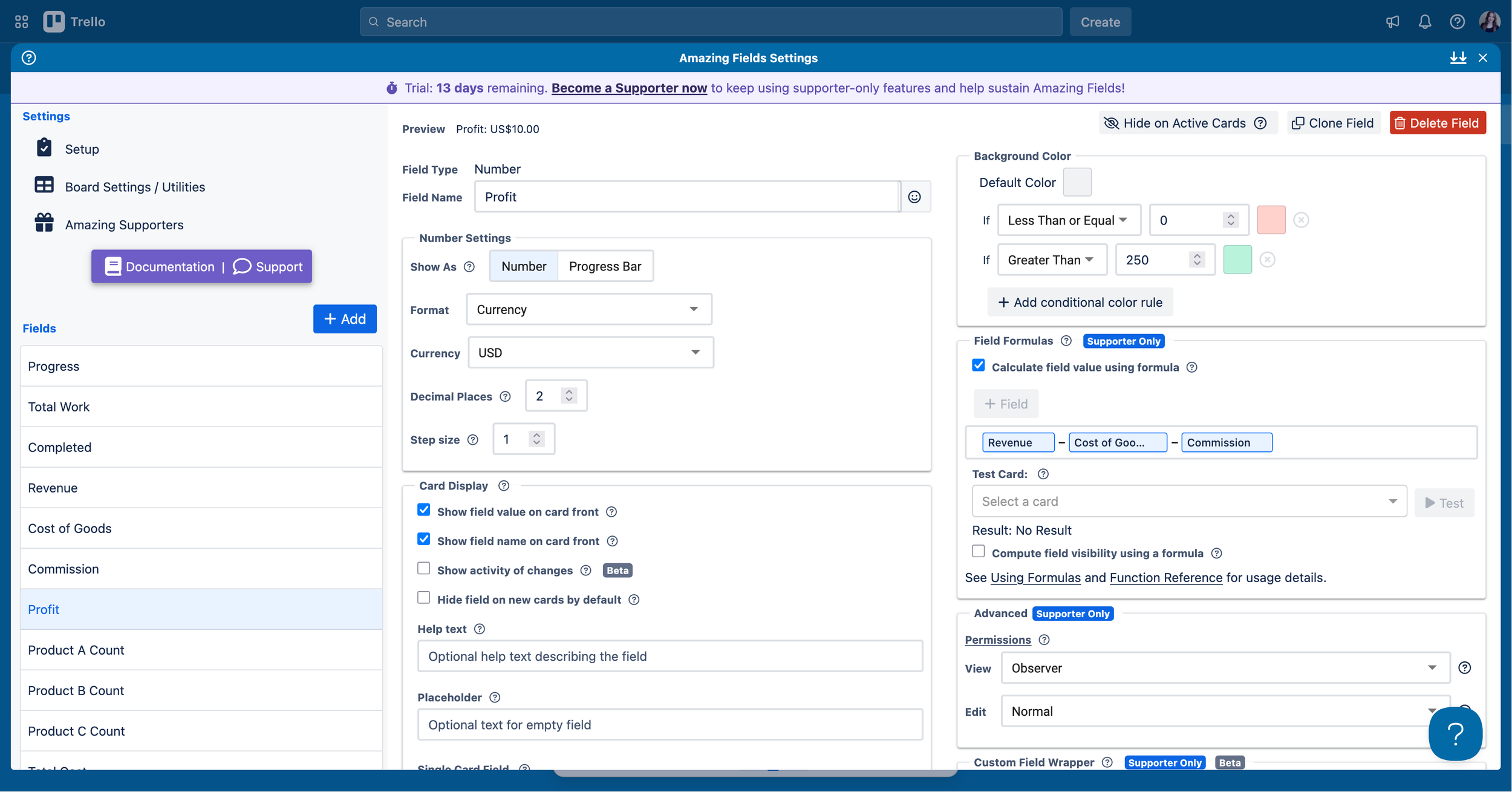Screen dimensions: 1512x792
Task: Enable Show activity of changes checkbox
Action: pos(424,569)
